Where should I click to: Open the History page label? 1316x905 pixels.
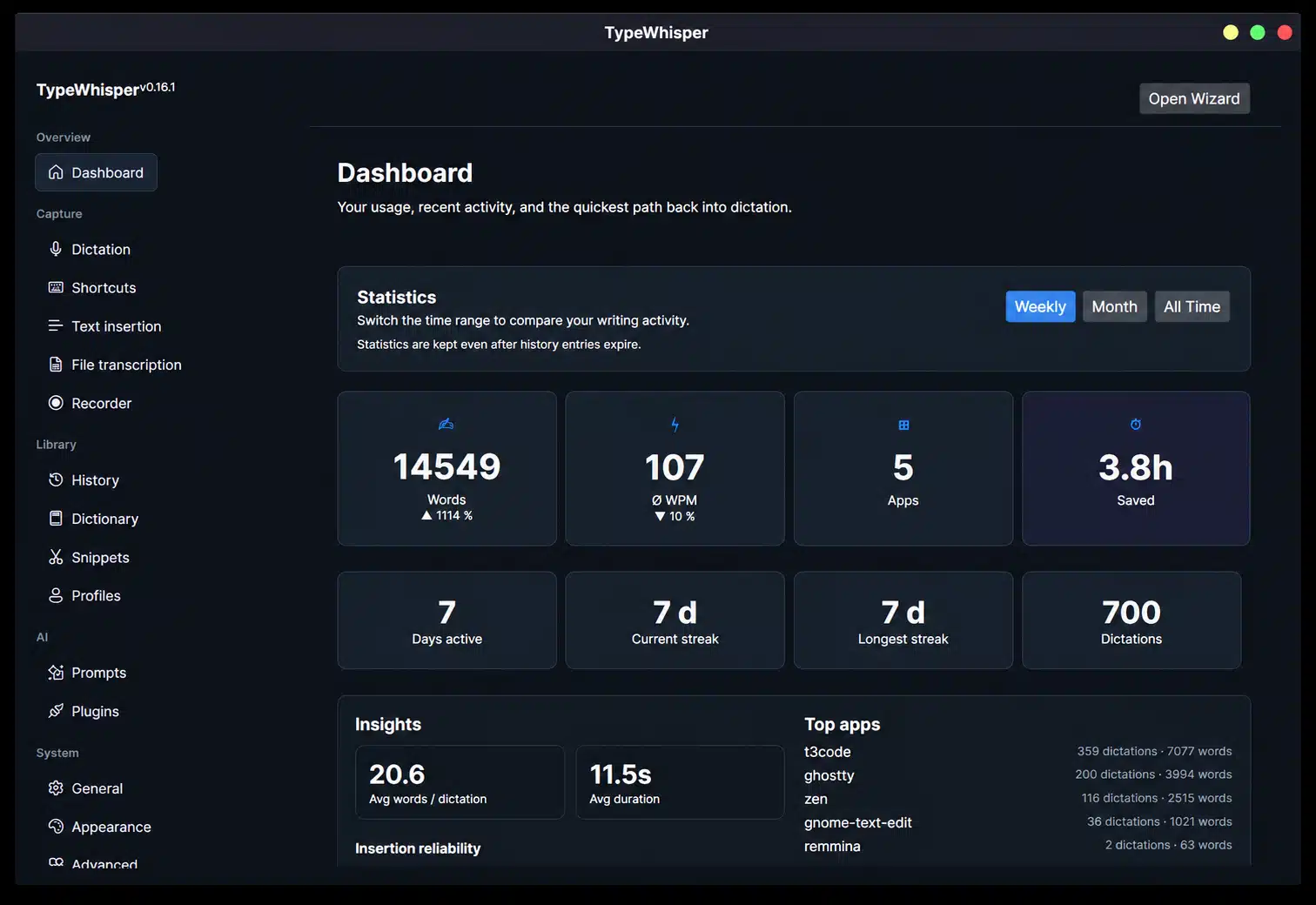tap(95, 479)
